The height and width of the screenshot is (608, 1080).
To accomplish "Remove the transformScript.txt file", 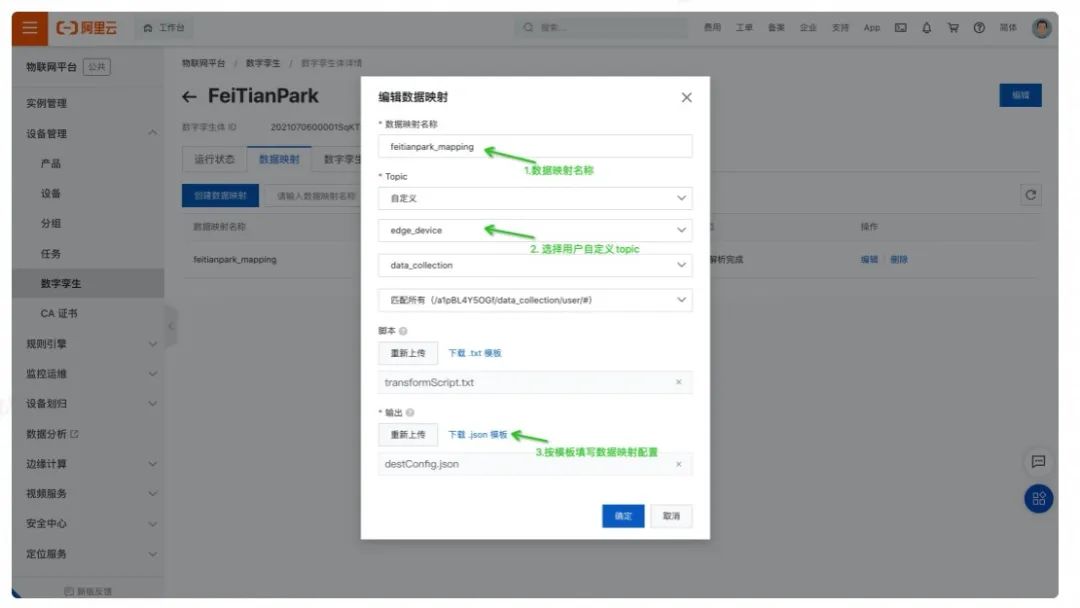I will point(678,382).
